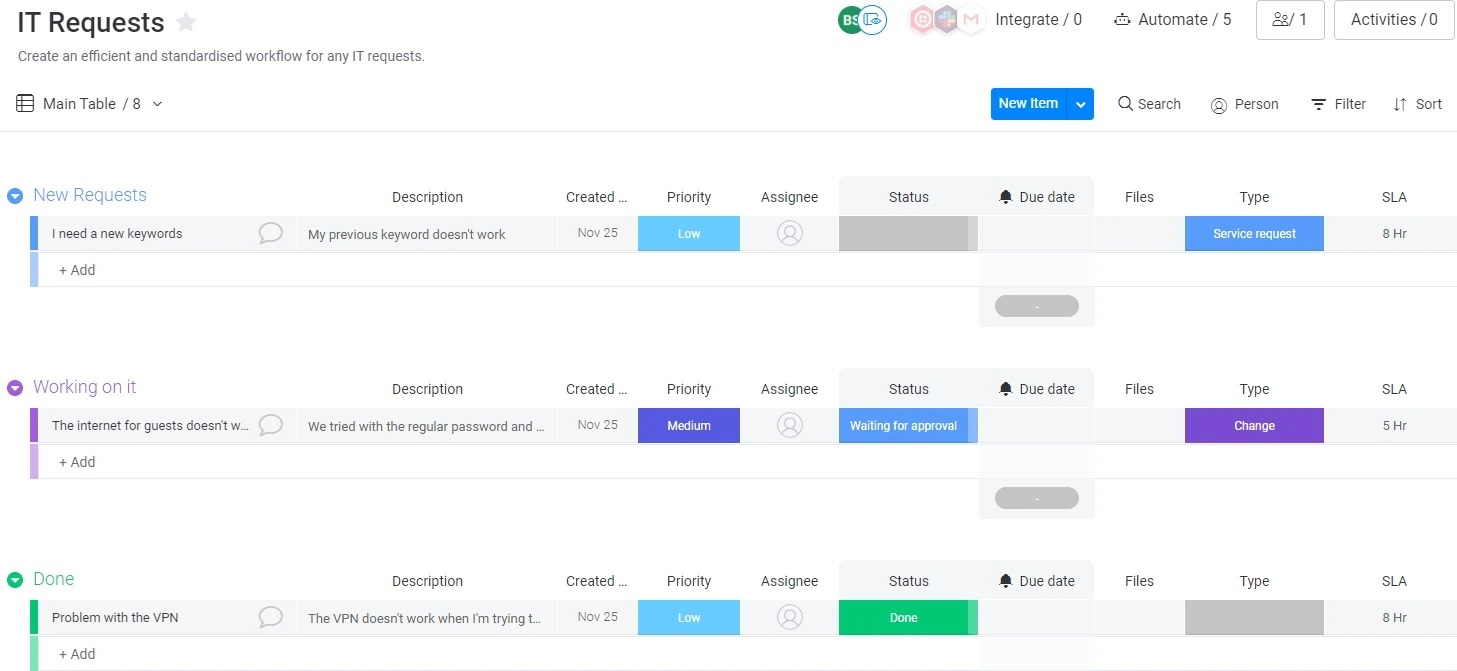Open the New Item dropdown arrow

(x=1080, y=103)
